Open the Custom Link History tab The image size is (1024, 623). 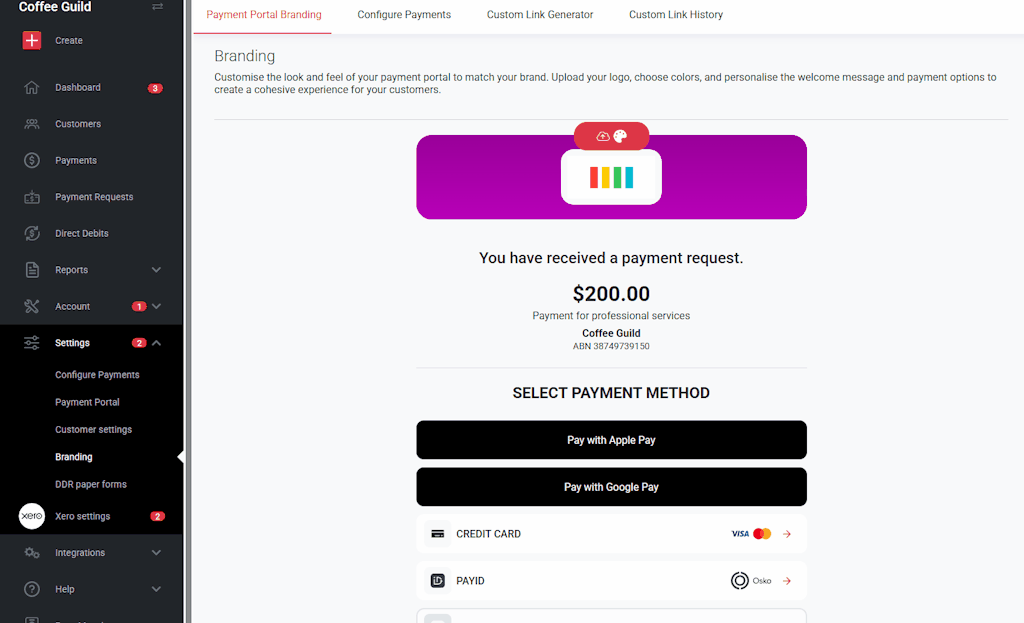(x=676, y=15)
